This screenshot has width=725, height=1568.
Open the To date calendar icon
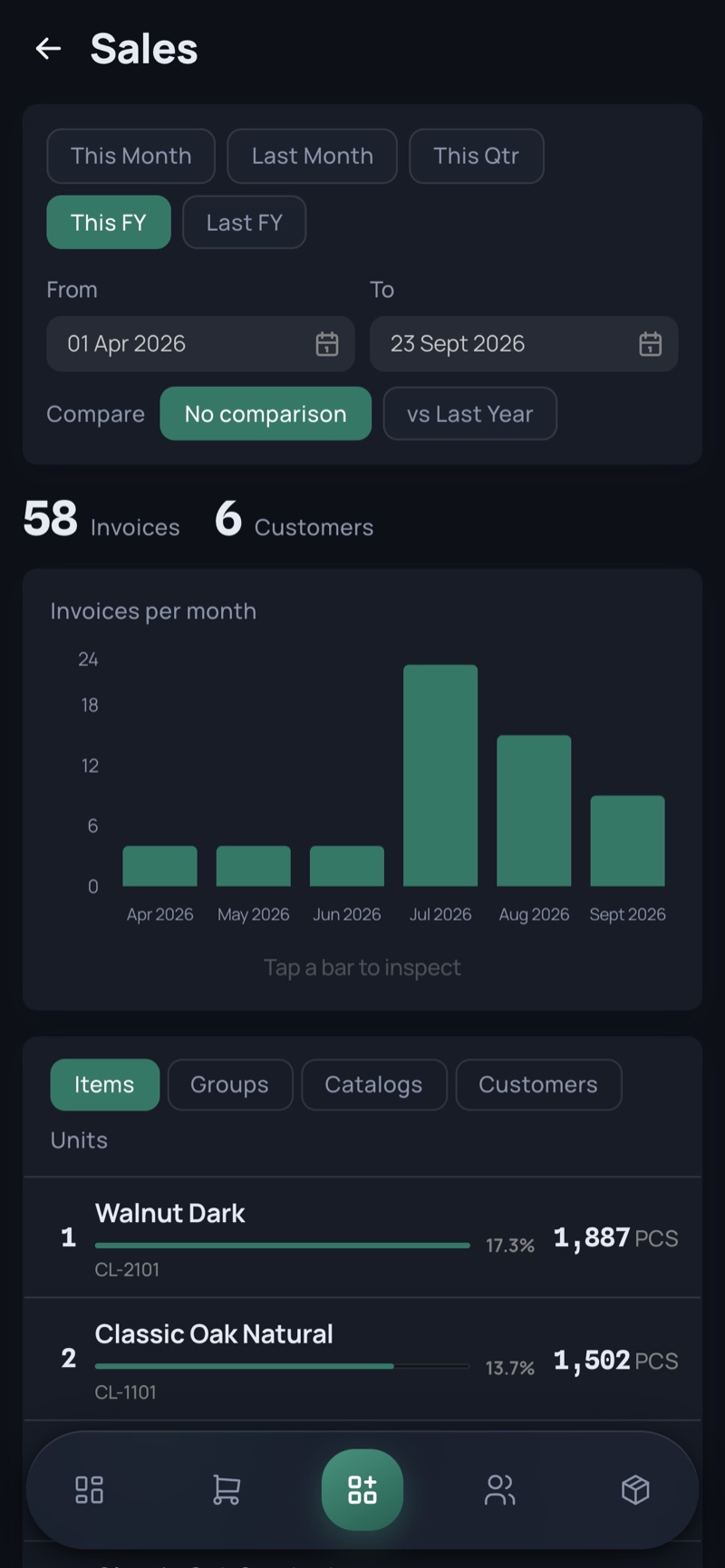click(x=650, y=344)
